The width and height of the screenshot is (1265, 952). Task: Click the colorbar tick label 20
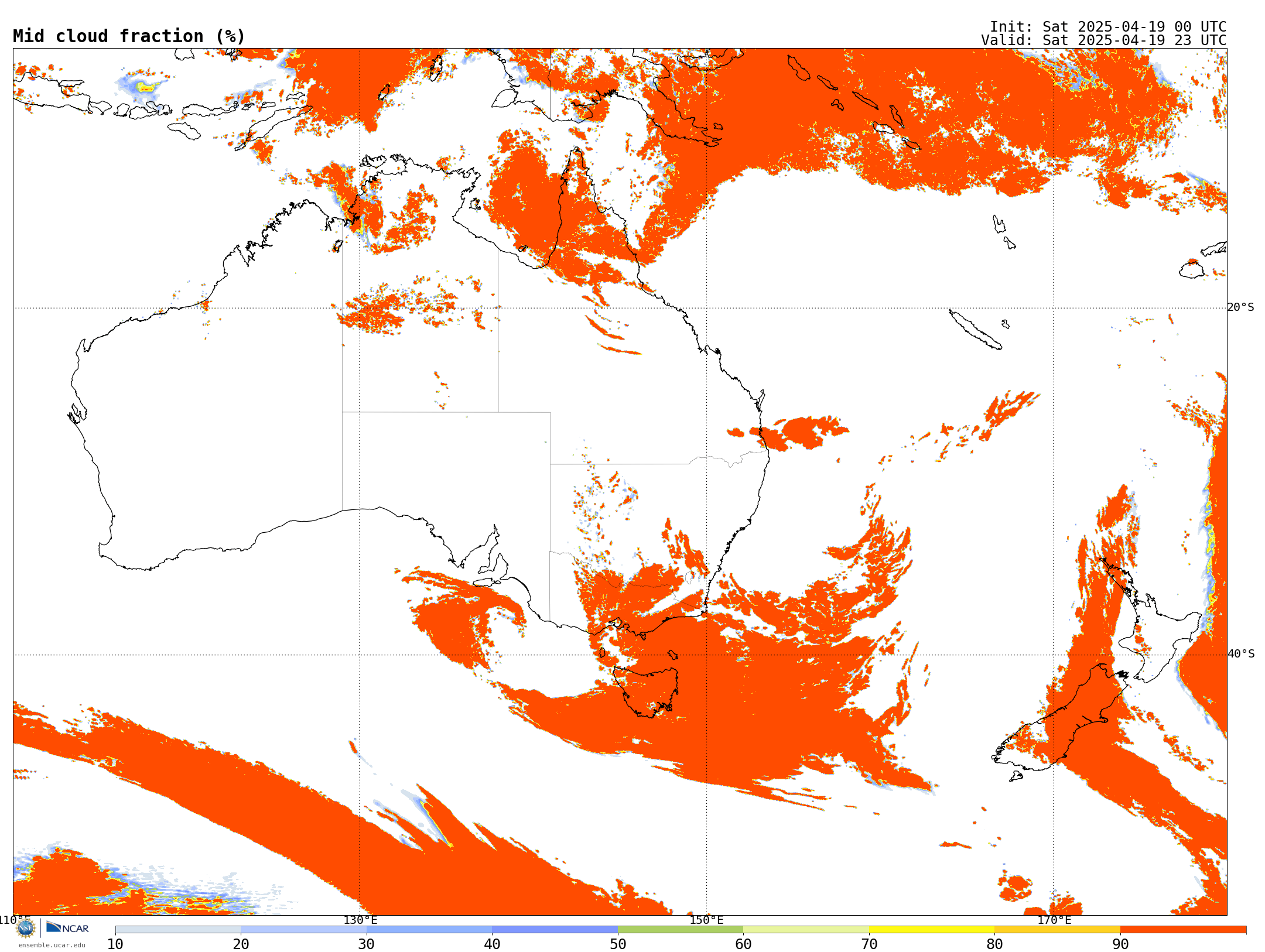click(241, 944)
